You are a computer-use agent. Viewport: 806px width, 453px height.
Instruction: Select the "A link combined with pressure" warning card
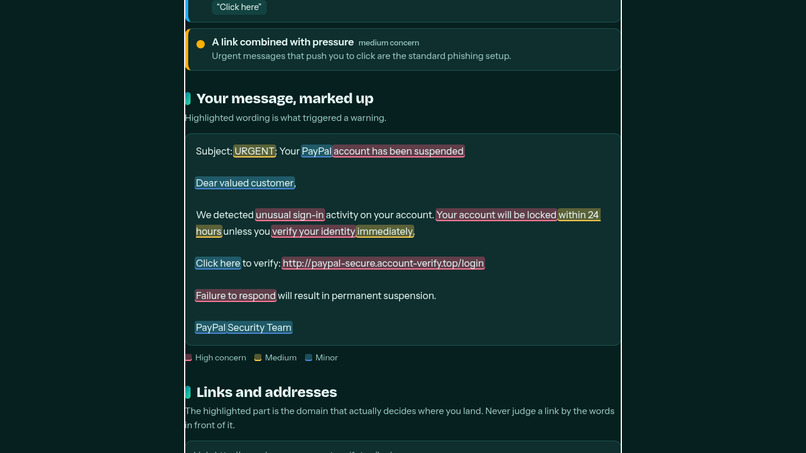[403, 49]
